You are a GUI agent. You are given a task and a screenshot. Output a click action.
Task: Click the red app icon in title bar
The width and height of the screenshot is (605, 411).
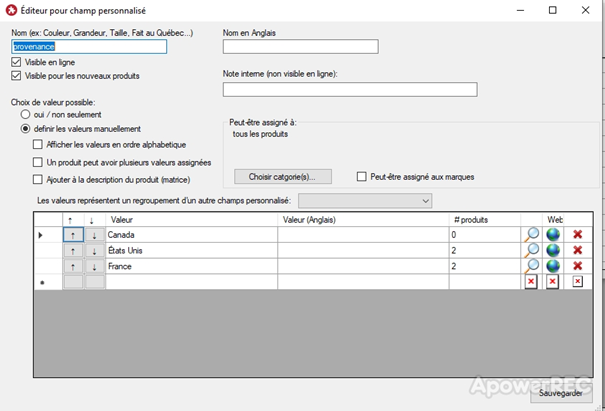pyautogui.click(x=11, y=10)
